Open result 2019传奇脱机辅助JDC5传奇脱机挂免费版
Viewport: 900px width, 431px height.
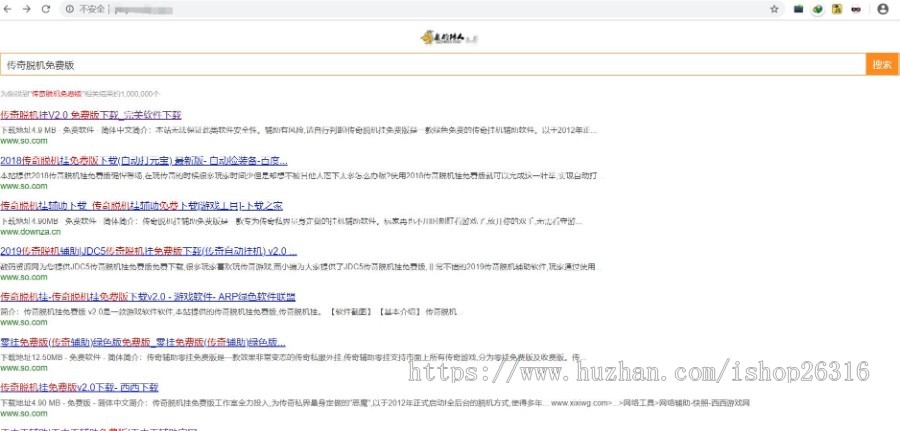pos(148,251)
